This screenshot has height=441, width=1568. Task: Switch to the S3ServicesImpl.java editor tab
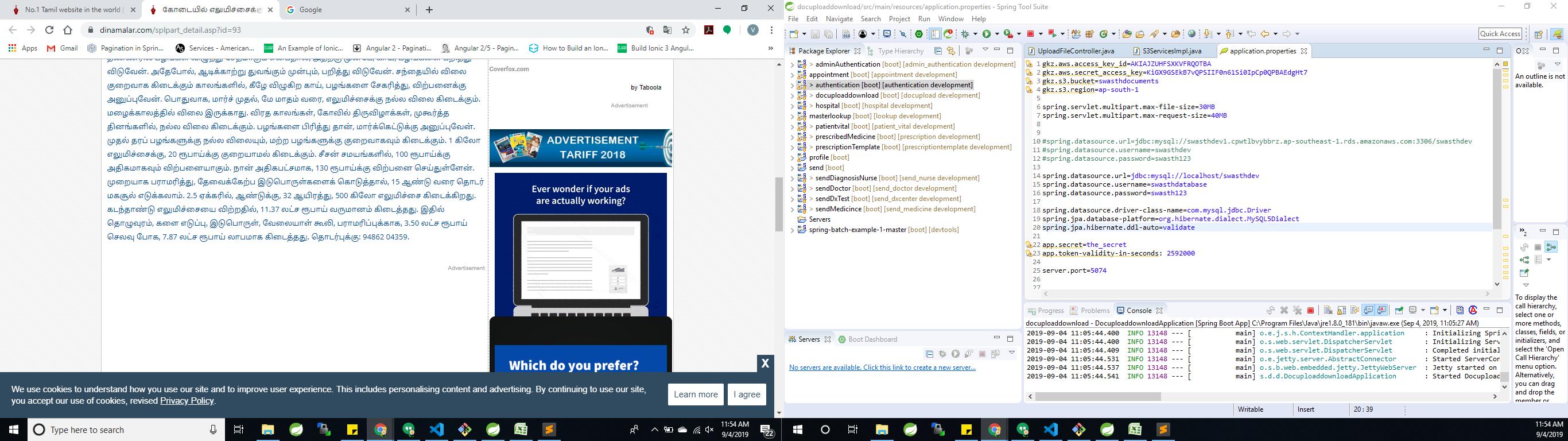point(1171,51)
